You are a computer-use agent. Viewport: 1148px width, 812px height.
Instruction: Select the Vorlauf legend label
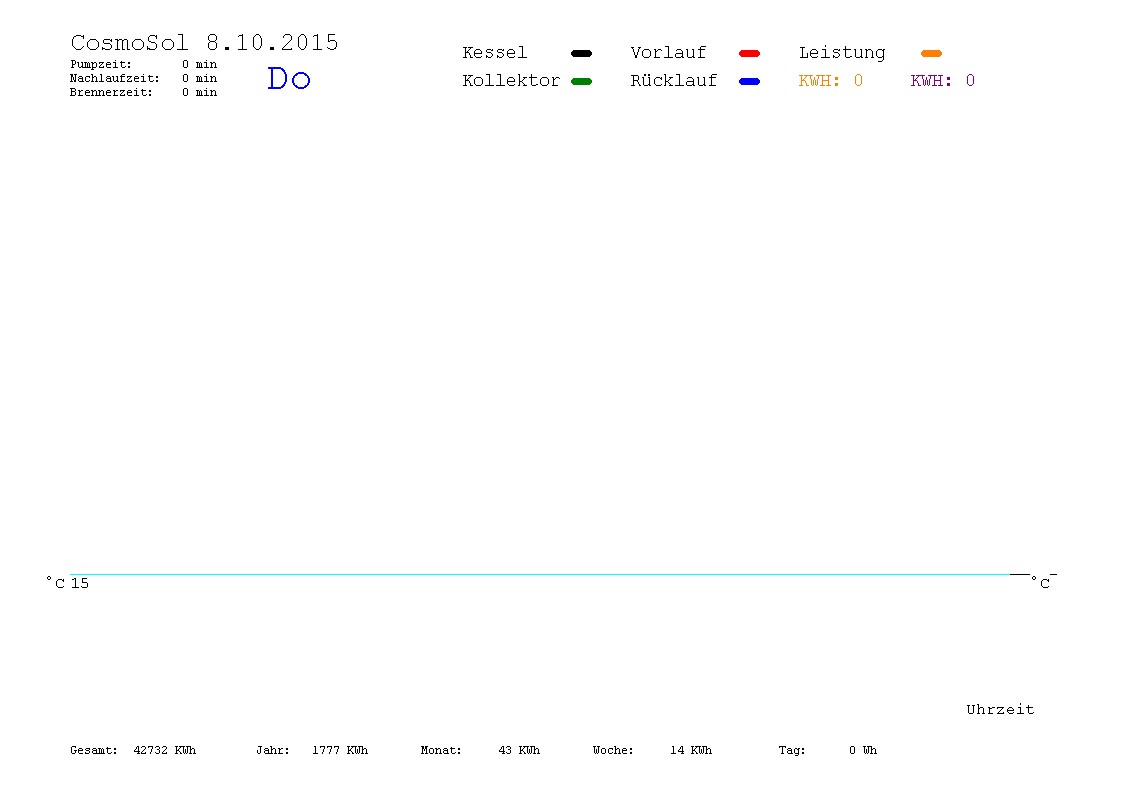(668, 53)
